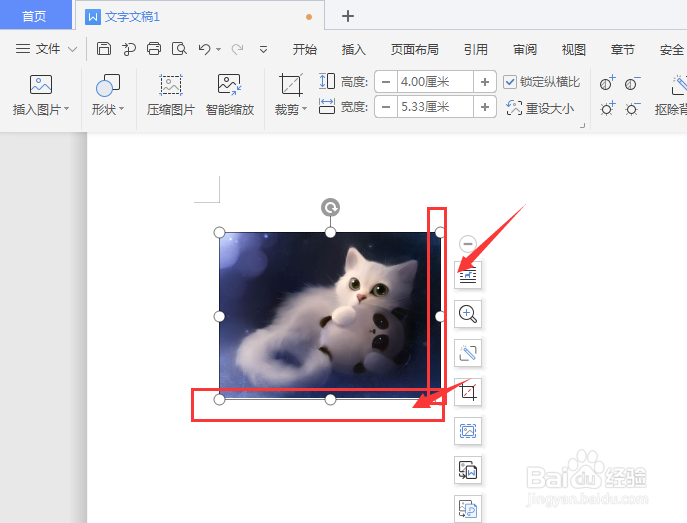This screenshot has height=523, width=687.
Task: Click the decrease brightness icon
Action: click(x=632, y=108)
